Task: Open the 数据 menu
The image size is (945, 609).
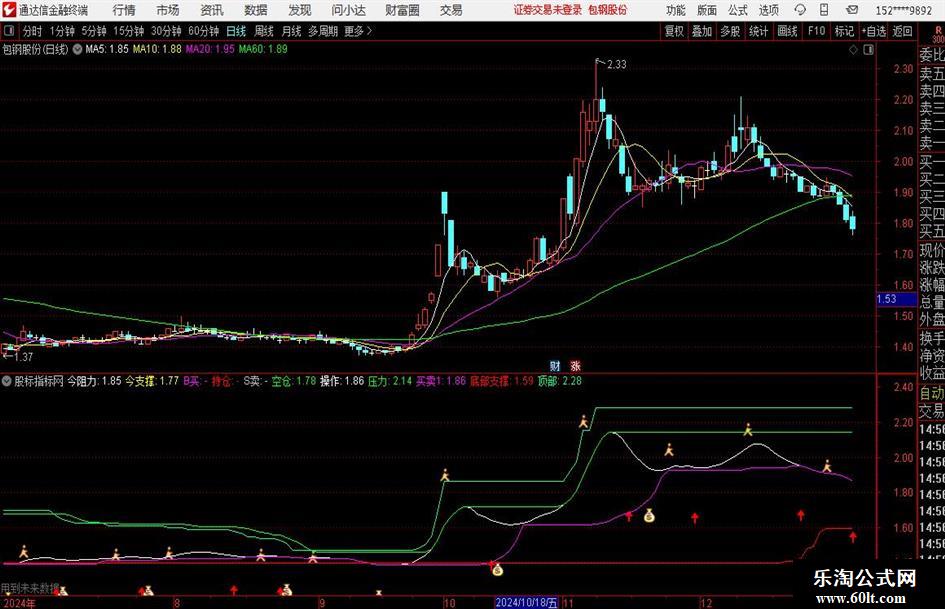Action: tap(256, 10)
